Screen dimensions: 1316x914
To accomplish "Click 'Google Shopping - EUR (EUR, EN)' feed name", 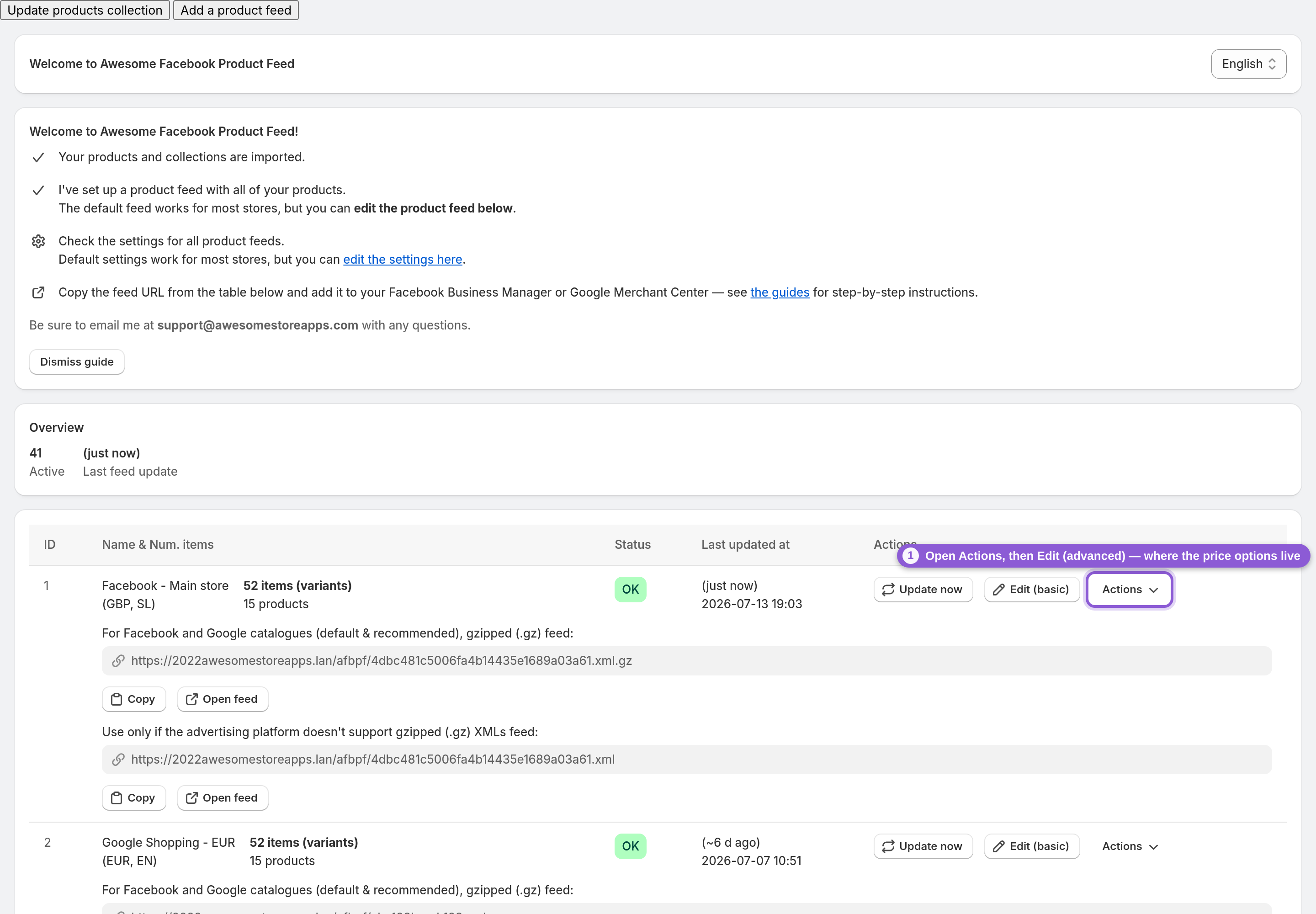I will (x=168, y=851).
